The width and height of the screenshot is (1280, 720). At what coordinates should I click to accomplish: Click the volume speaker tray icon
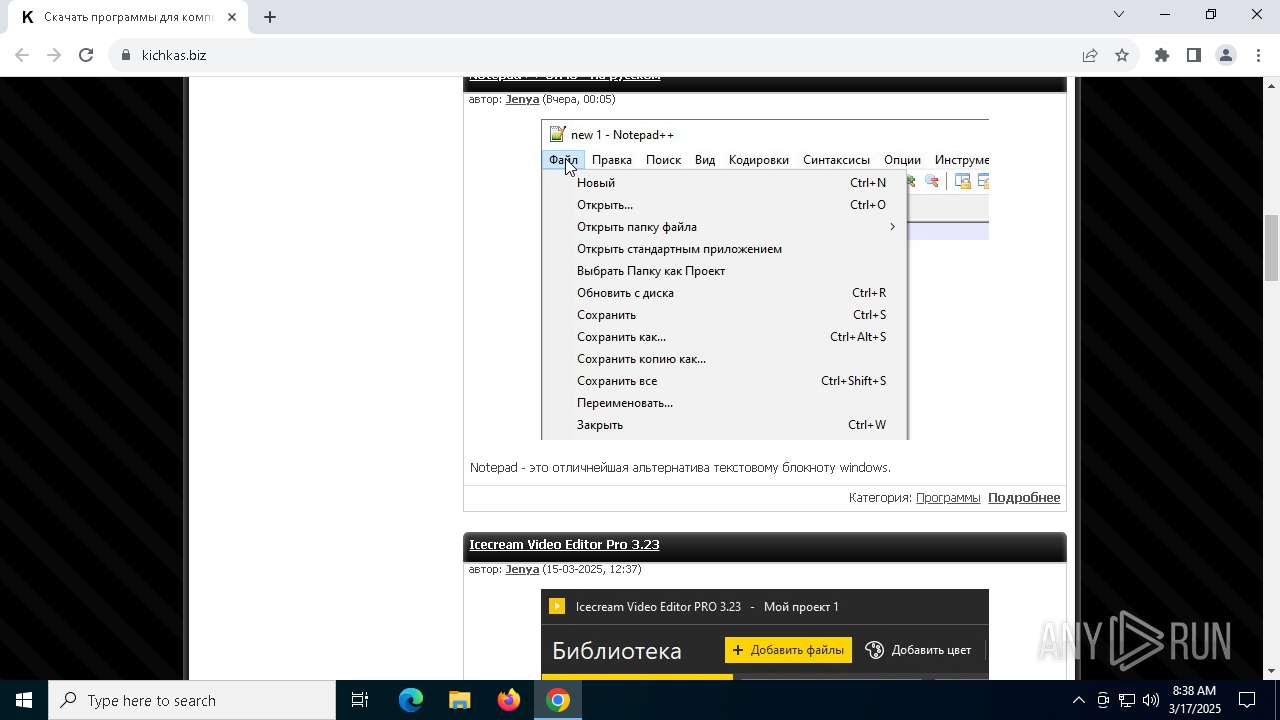click(1151, 700)
